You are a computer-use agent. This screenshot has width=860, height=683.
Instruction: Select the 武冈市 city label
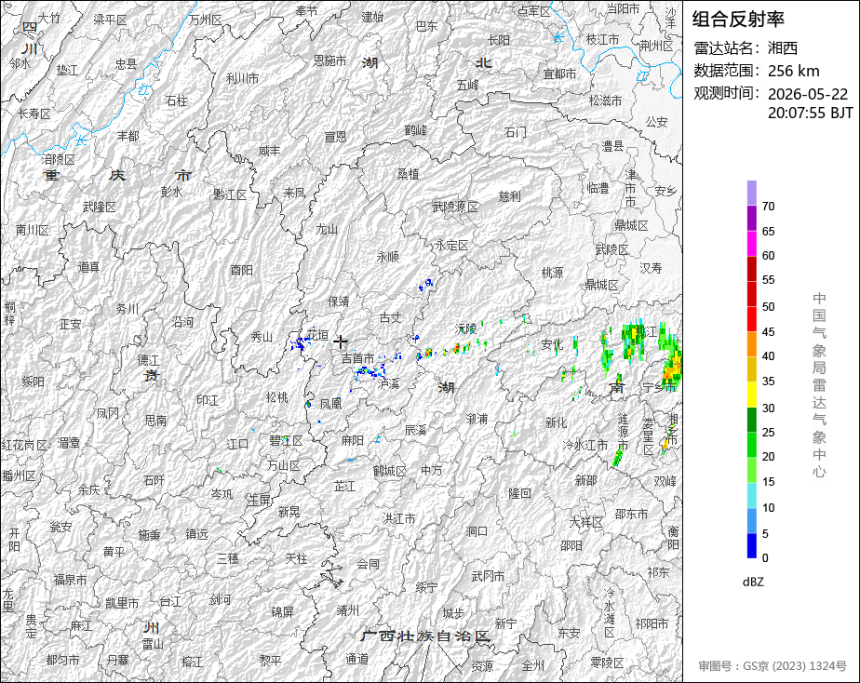click(x=488, y=576)
